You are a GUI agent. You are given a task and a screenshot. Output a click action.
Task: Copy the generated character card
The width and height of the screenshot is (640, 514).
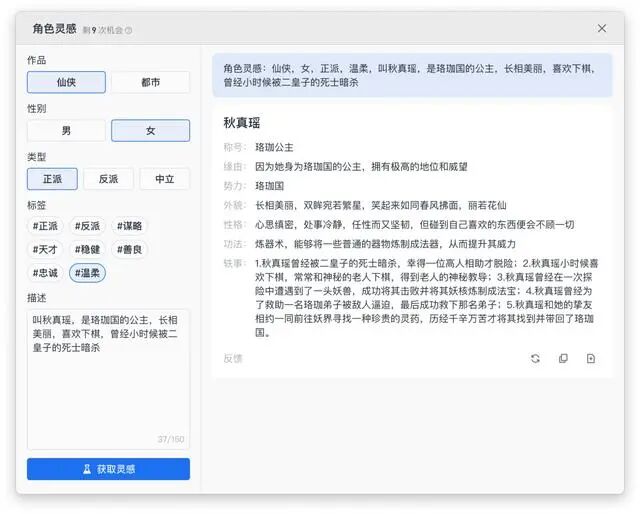pyautogui.click(x=563, y=358)
